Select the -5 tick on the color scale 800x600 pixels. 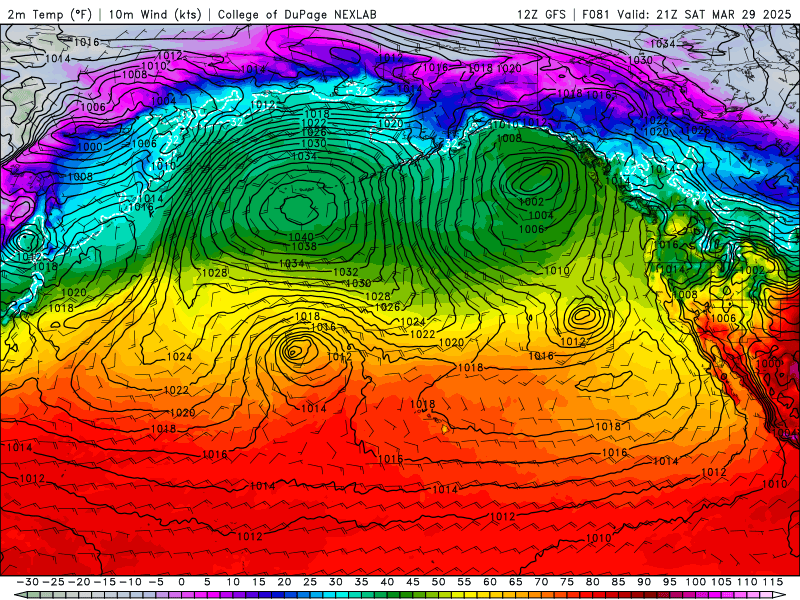pos(156,582)
